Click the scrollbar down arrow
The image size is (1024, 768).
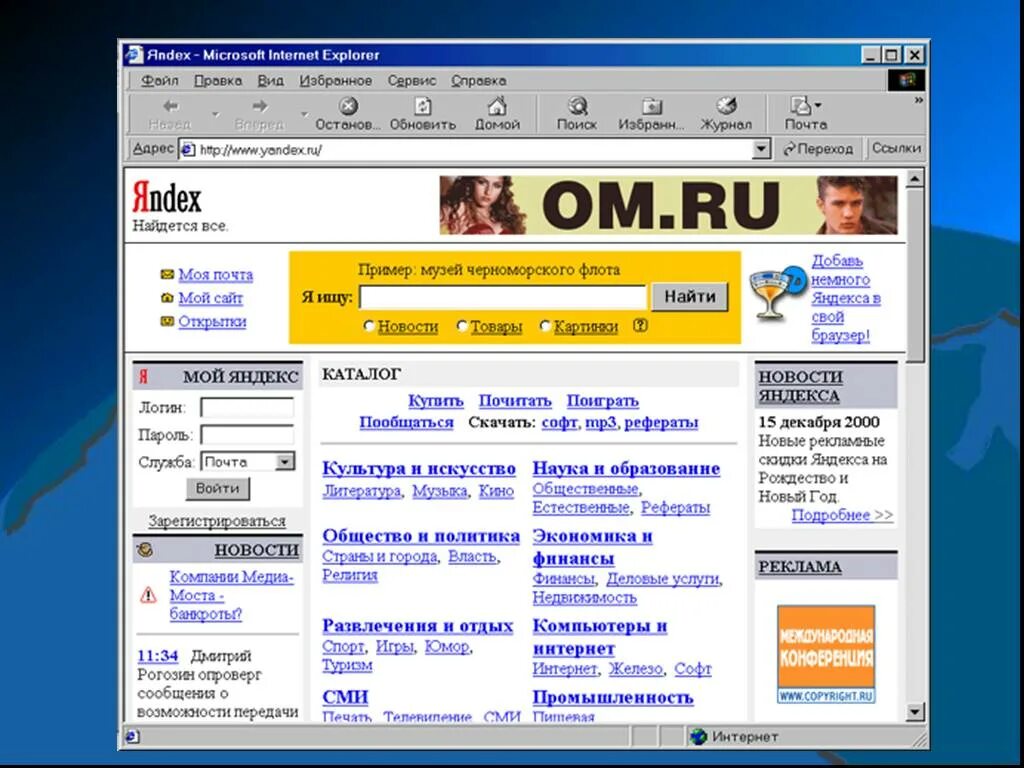click(x=915, y=712)
